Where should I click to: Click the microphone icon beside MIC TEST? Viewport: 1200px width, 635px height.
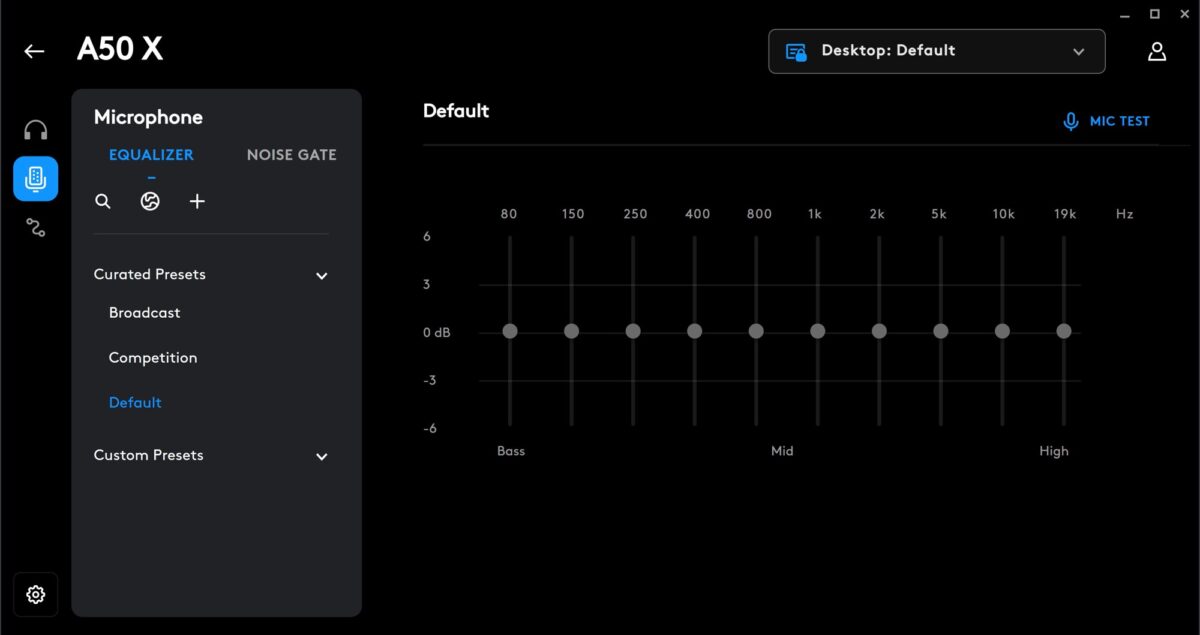coord(1071,122)
